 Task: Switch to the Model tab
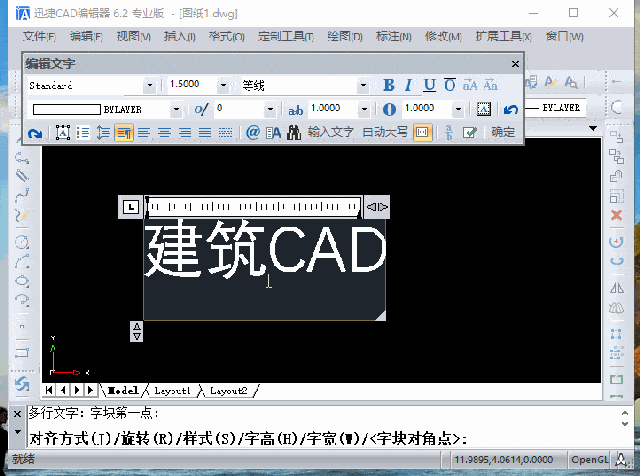point(122,391)
